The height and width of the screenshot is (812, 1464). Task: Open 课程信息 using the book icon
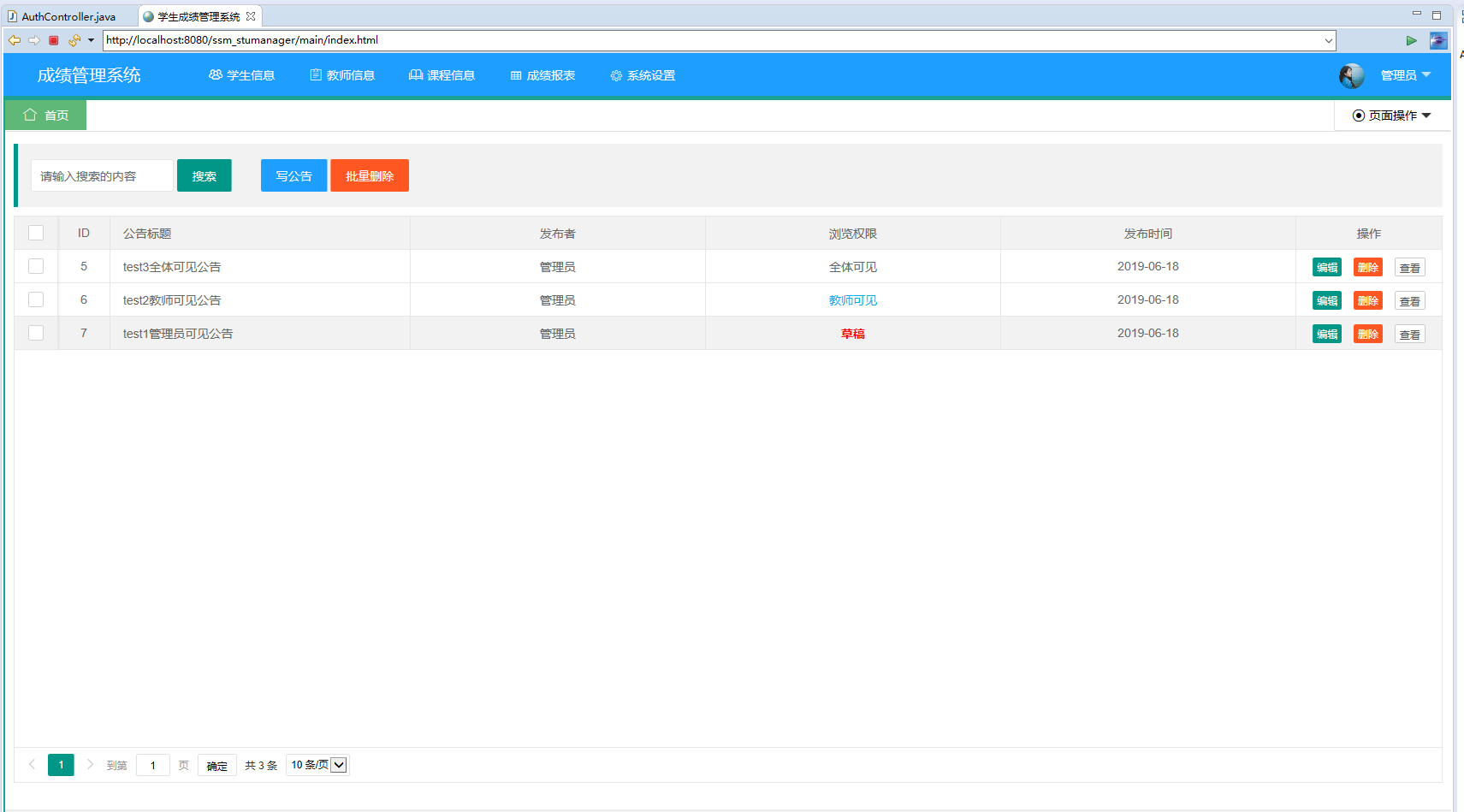click(416, 75)
